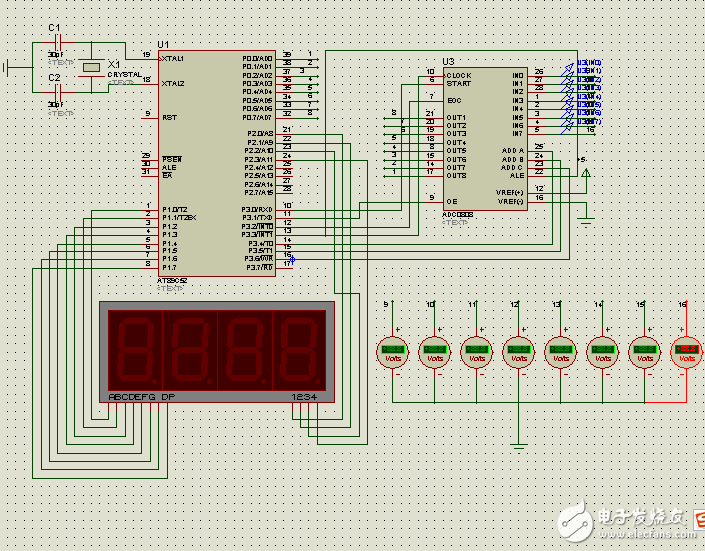Click the XTAL2 pin label on U1
The width and height of the screenshot is (705, 551).
tap(173, 84)
